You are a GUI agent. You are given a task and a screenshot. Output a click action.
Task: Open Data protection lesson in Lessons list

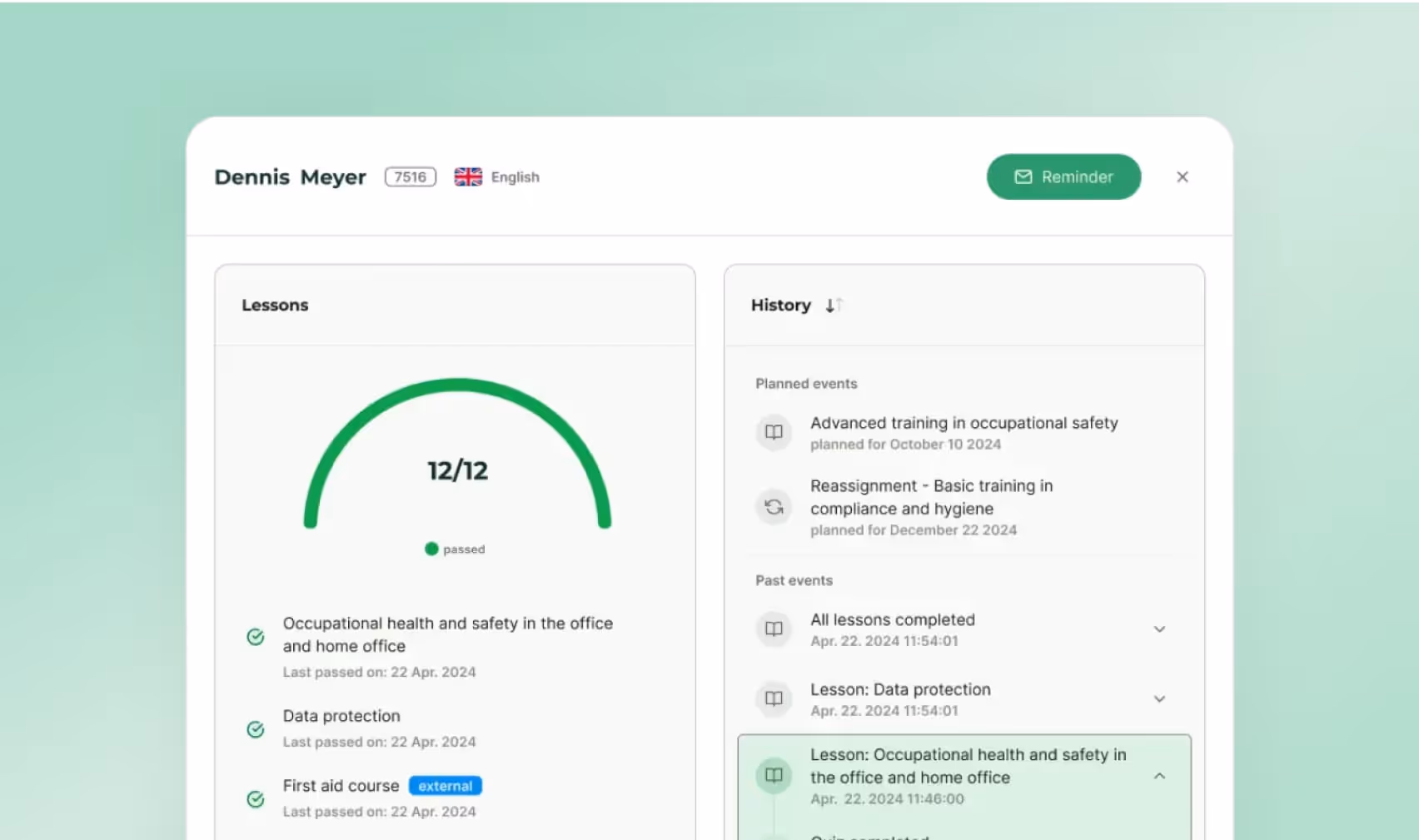click(341, 716)
